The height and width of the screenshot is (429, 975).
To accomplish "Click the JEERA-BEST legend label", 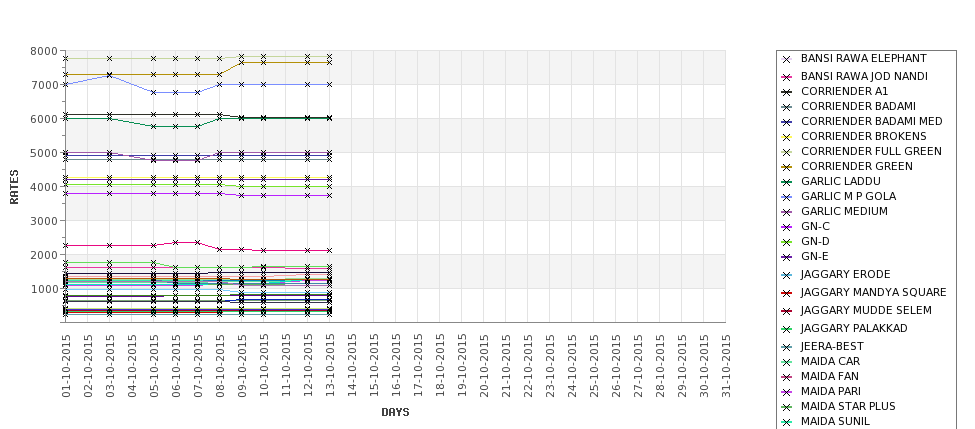I will click(832, 346).
